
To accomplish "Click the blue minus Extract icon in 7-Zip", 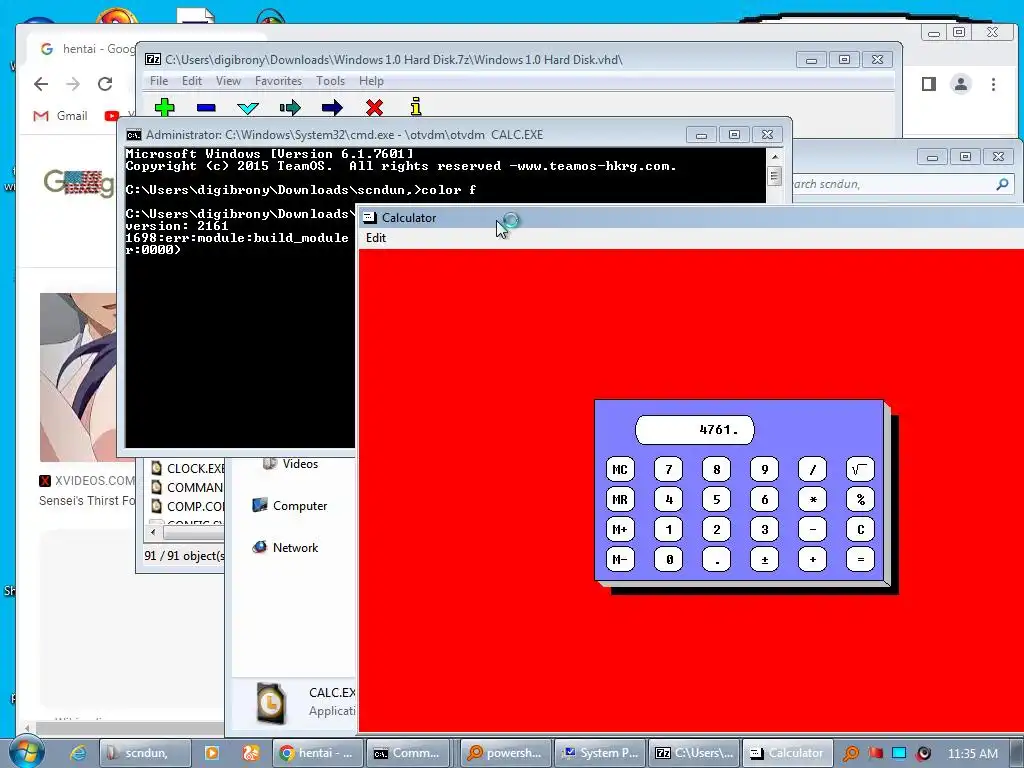I will [x=206, y=108].
